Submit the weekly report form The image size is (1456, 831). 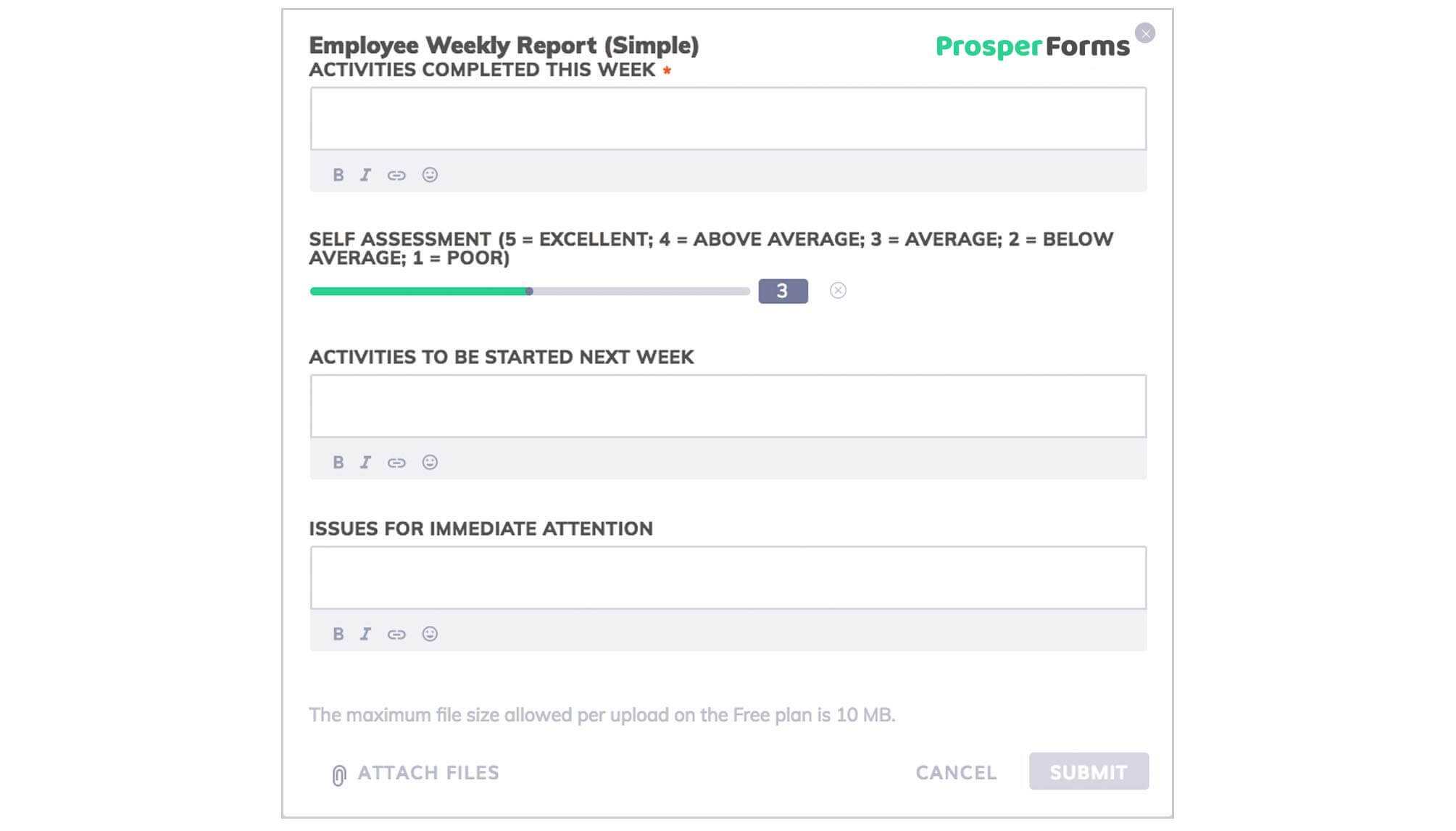(x=1088, y=771)
